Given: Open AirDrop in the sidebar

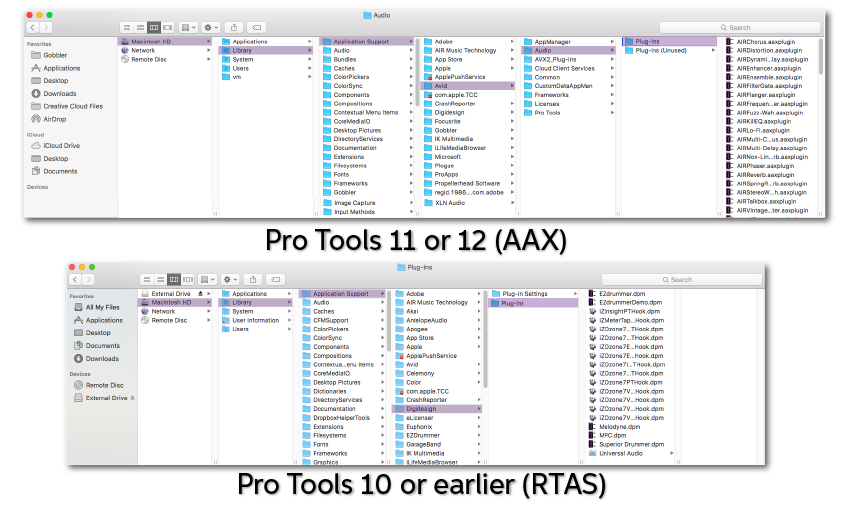Looking at the screenshot, I should [49, 119].
